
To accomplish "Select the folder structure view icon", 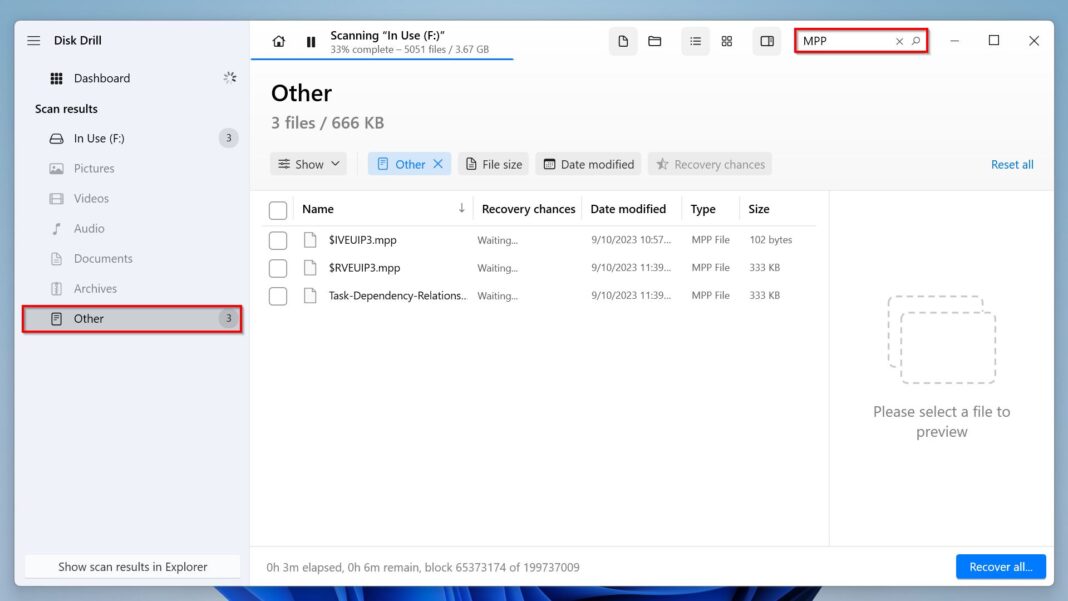I will pyautogui.click(x=655, y=41).
